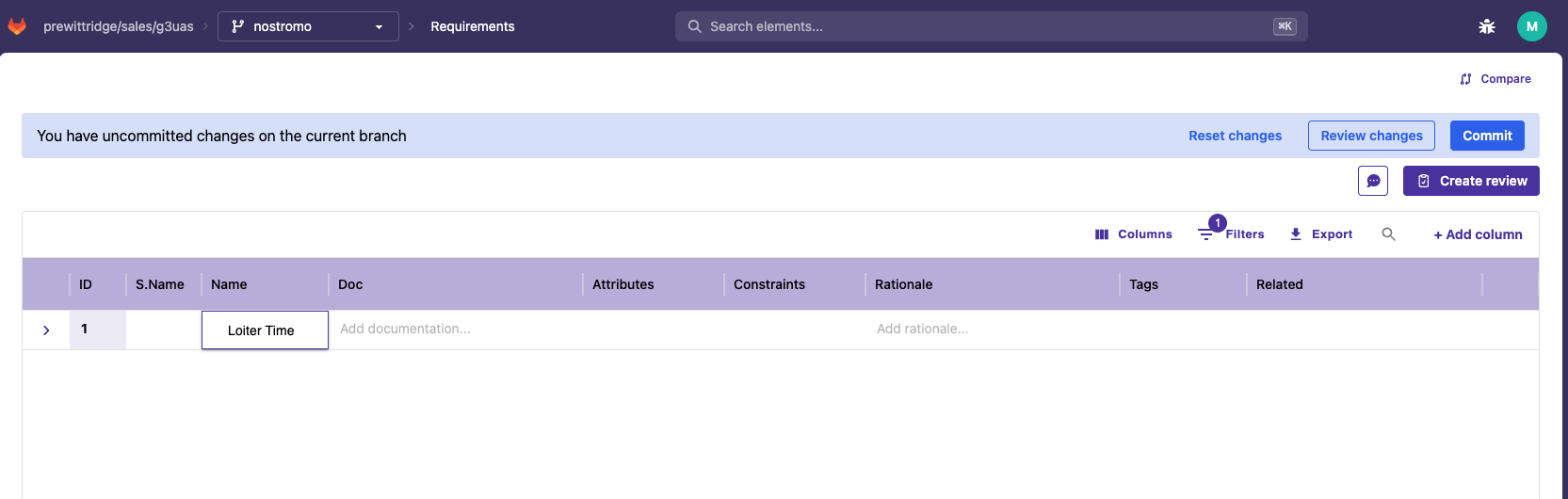Go to Requirements breadcrumb

(x=473, y=26)
